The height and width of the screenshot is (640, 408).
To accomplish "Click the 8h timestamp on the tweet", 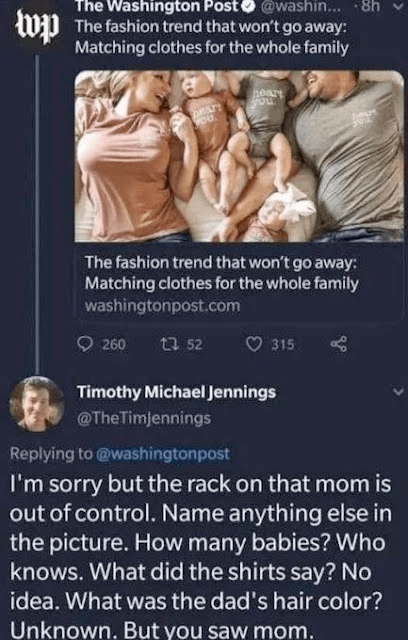I will 369,7.
